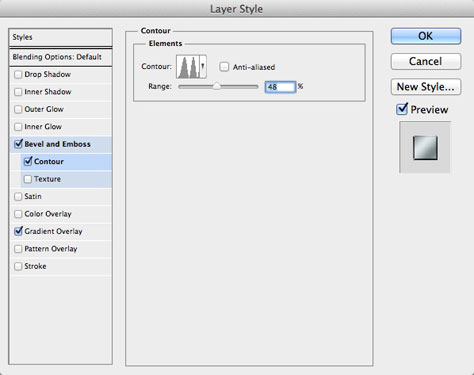Image resolution: width=474 pixels, height=375 pixels.
Task: Select Blending Options: Default
Action: click(x=60, y=57)
